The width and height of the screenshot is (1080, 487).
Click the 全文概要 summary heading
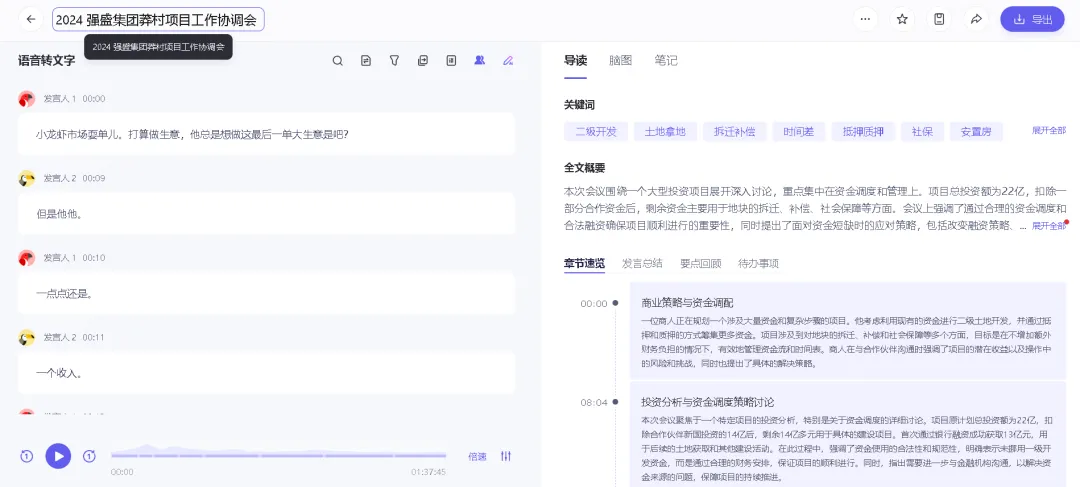585,168
